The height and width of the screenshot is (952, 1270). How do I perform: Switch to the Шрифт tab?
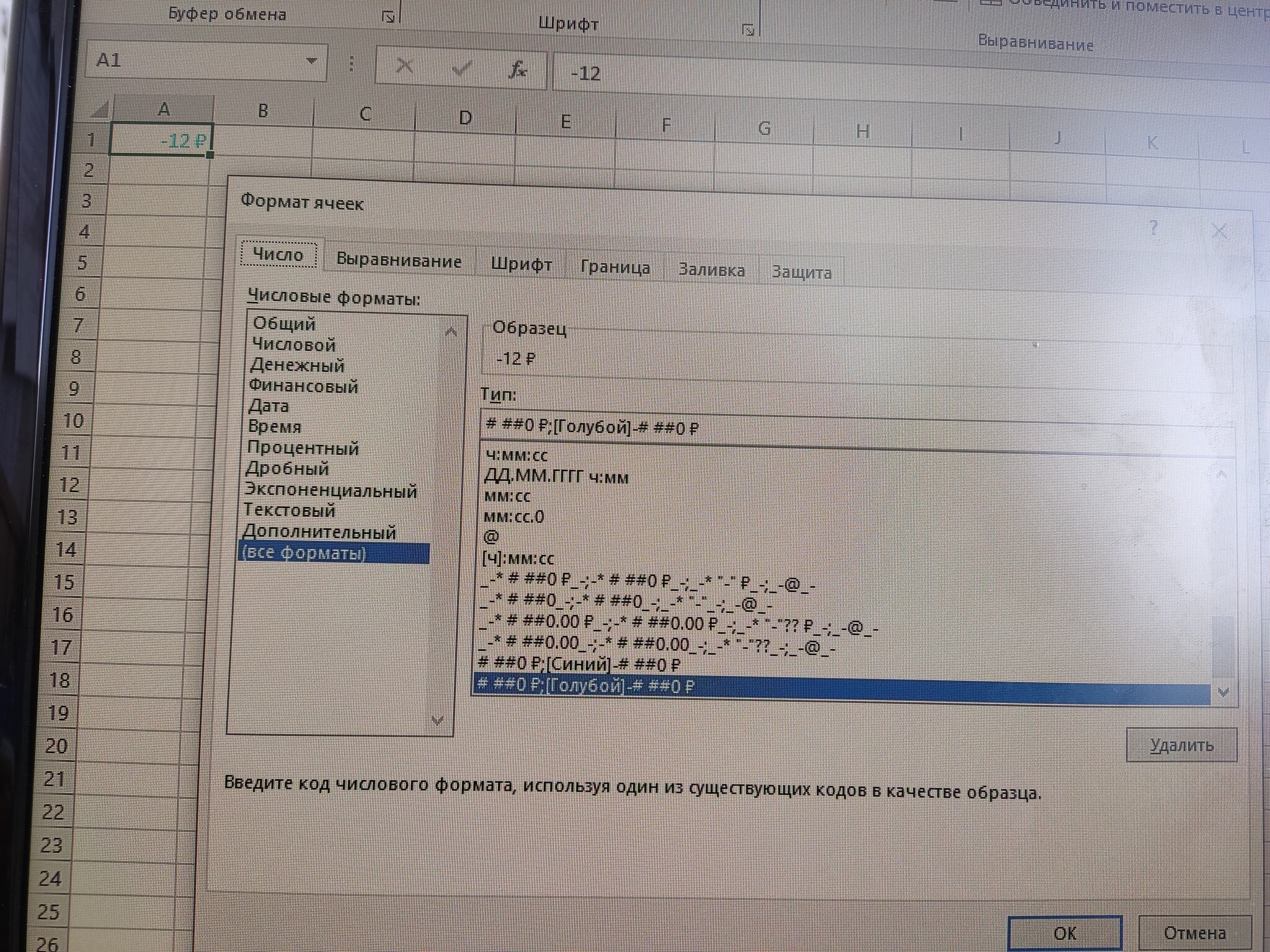[521, 265]
